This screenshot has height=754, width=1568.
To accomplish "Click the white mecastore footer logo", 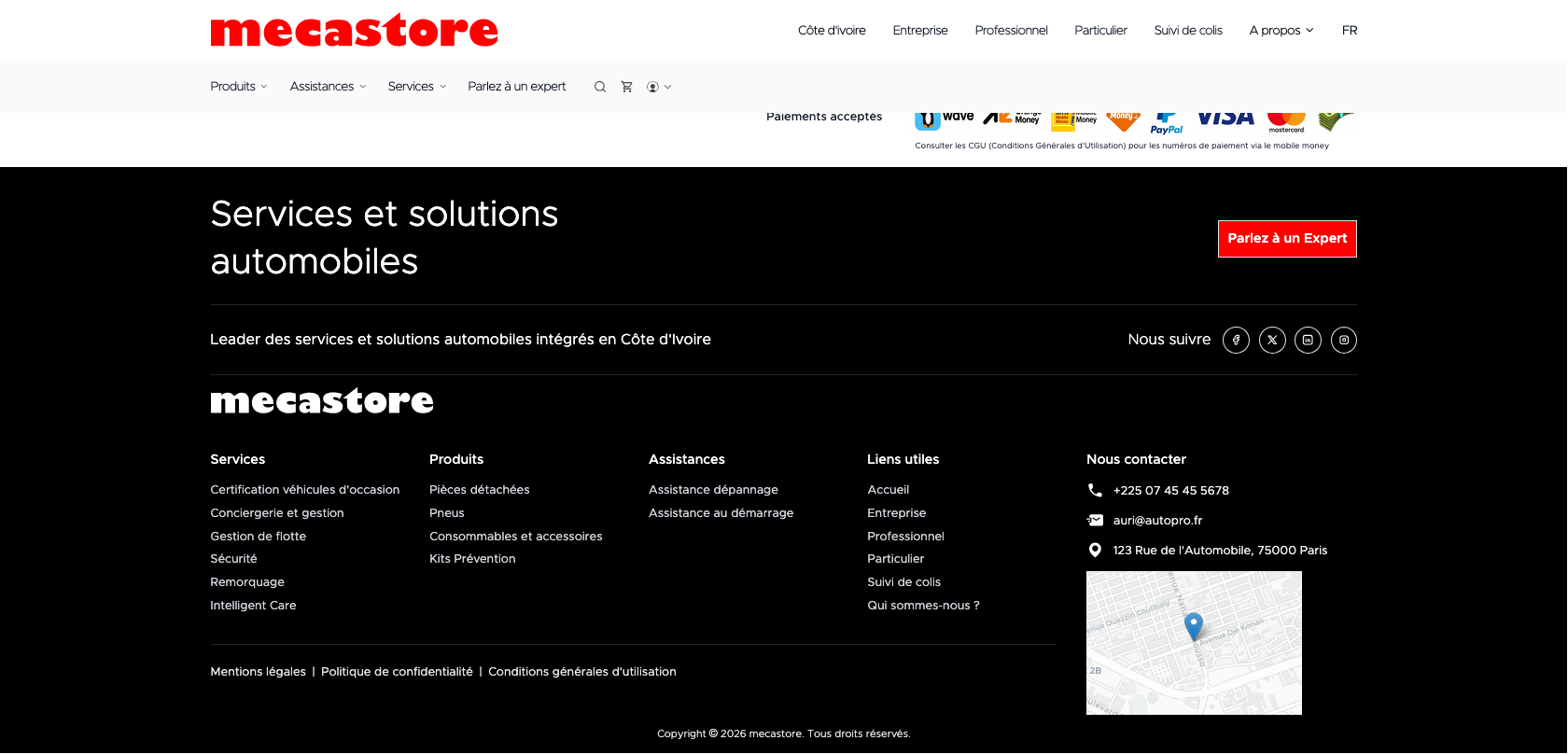I will [x=322, y=401].
